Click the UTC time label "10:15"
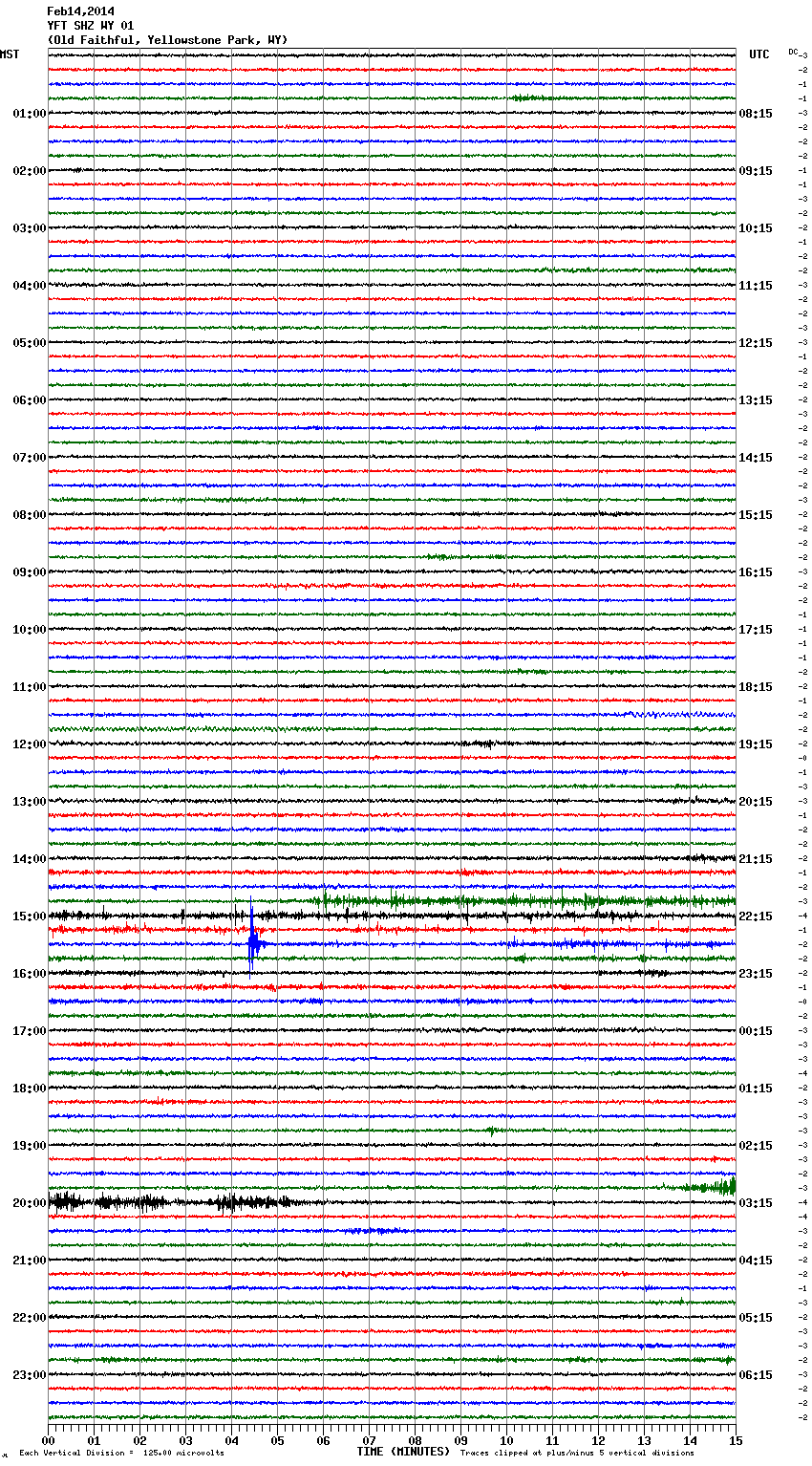 tap(756, 228)
